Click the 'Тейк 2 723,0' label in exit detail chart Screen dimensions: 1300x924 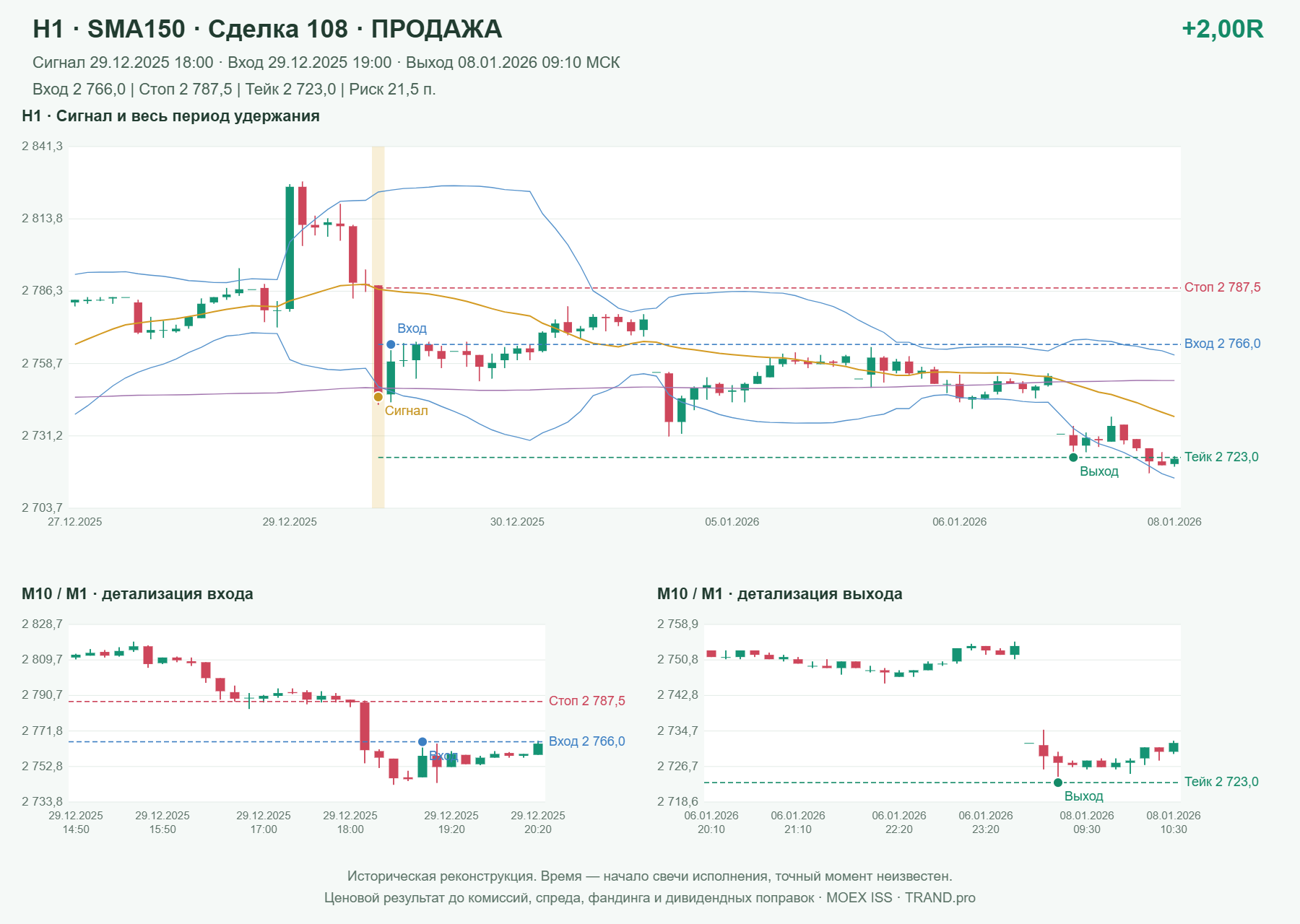tap(1221, 782)
